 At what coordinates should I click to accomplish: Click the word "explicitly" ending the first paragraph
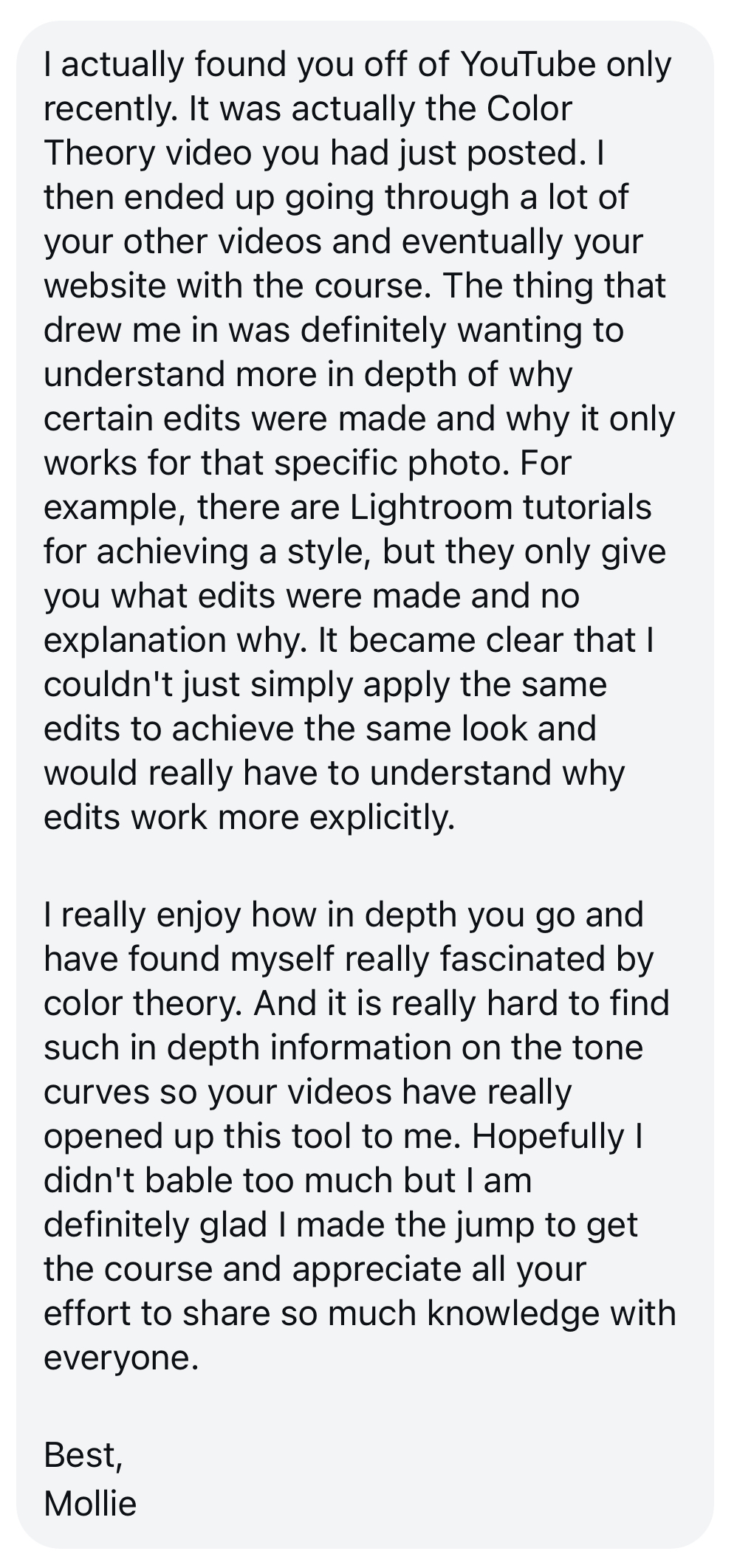click(x=382, y=817)
